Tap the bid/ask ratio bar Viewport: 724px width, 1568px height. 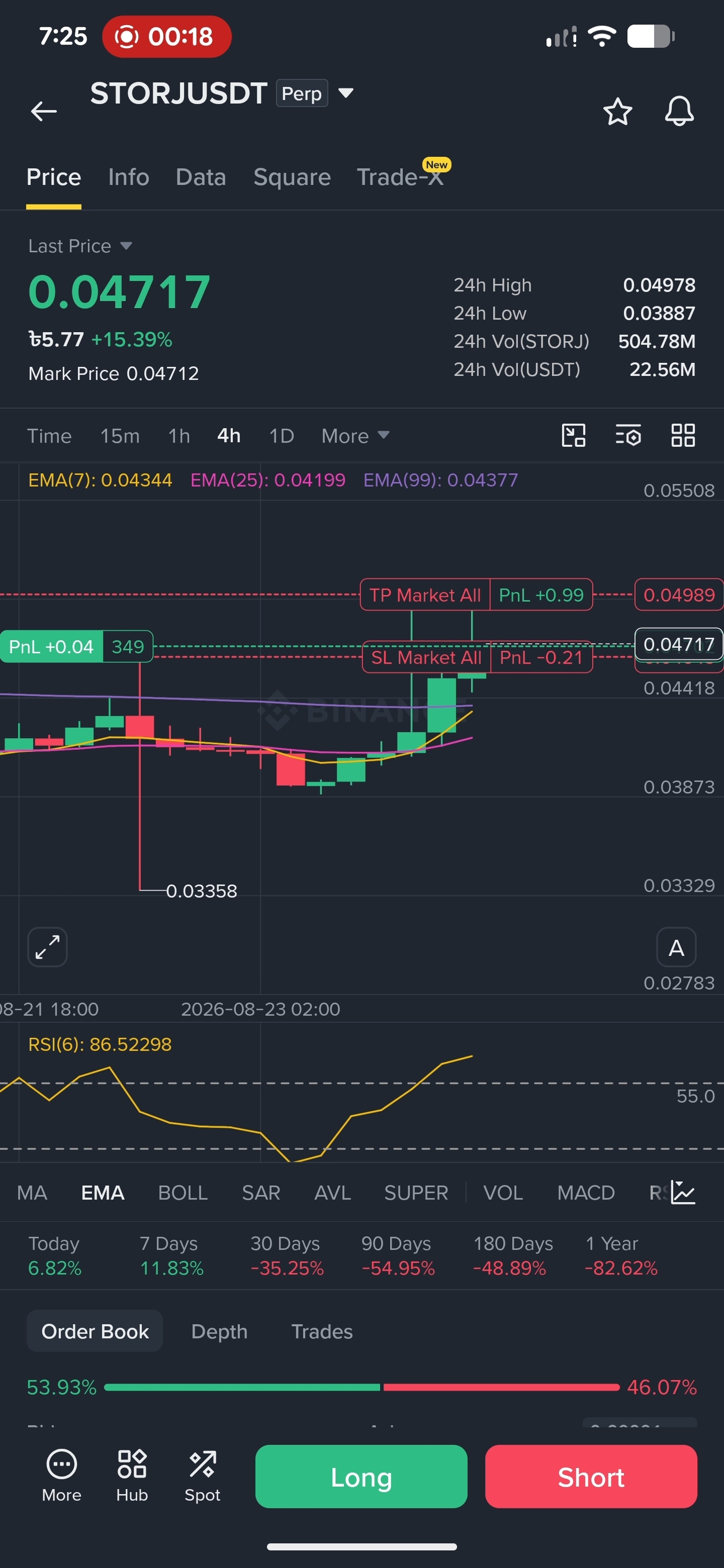(361, 1387)
